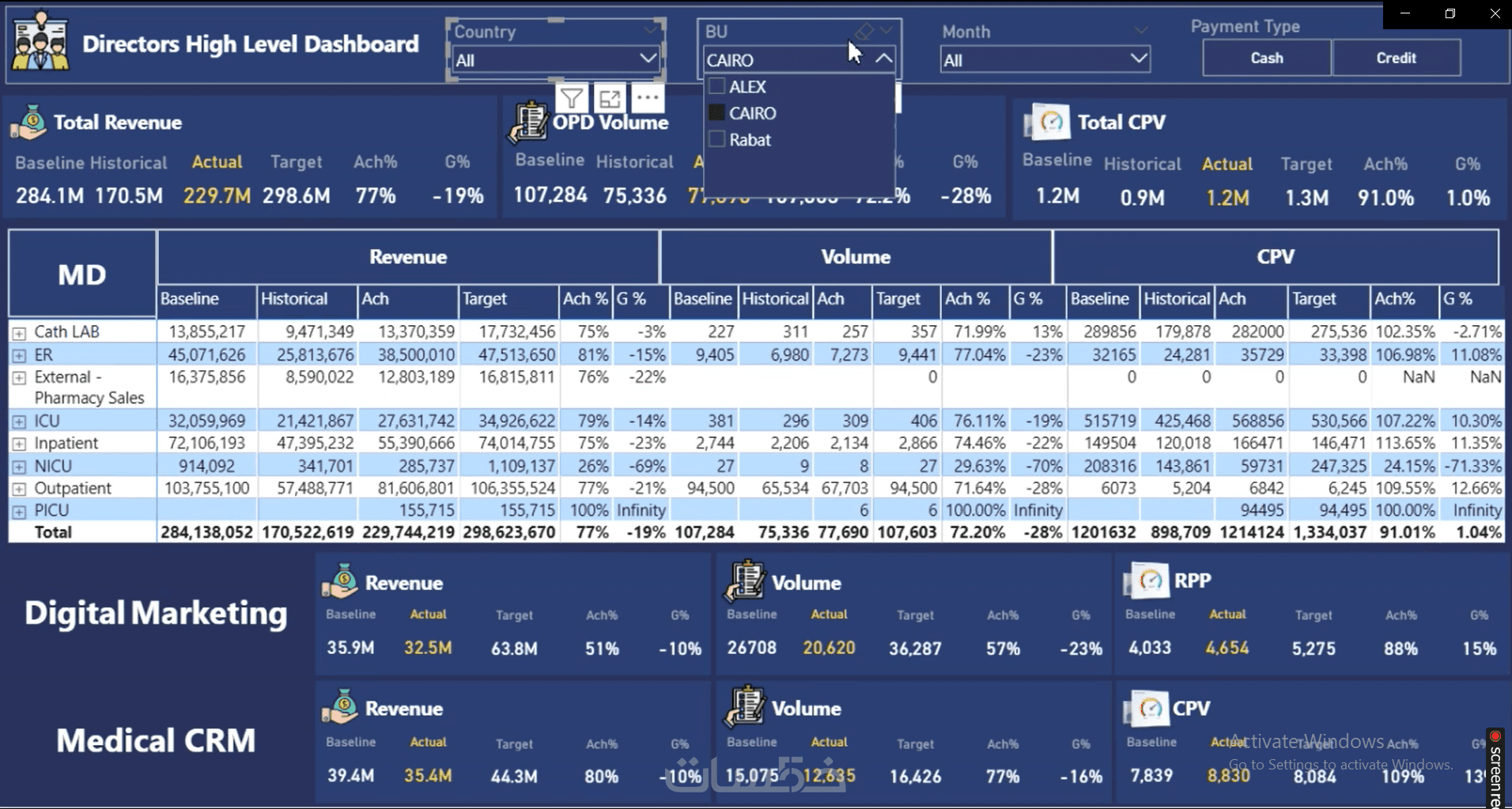Check the Rabat option in BU slicer

pyautogui.click(x=717, y=139)
